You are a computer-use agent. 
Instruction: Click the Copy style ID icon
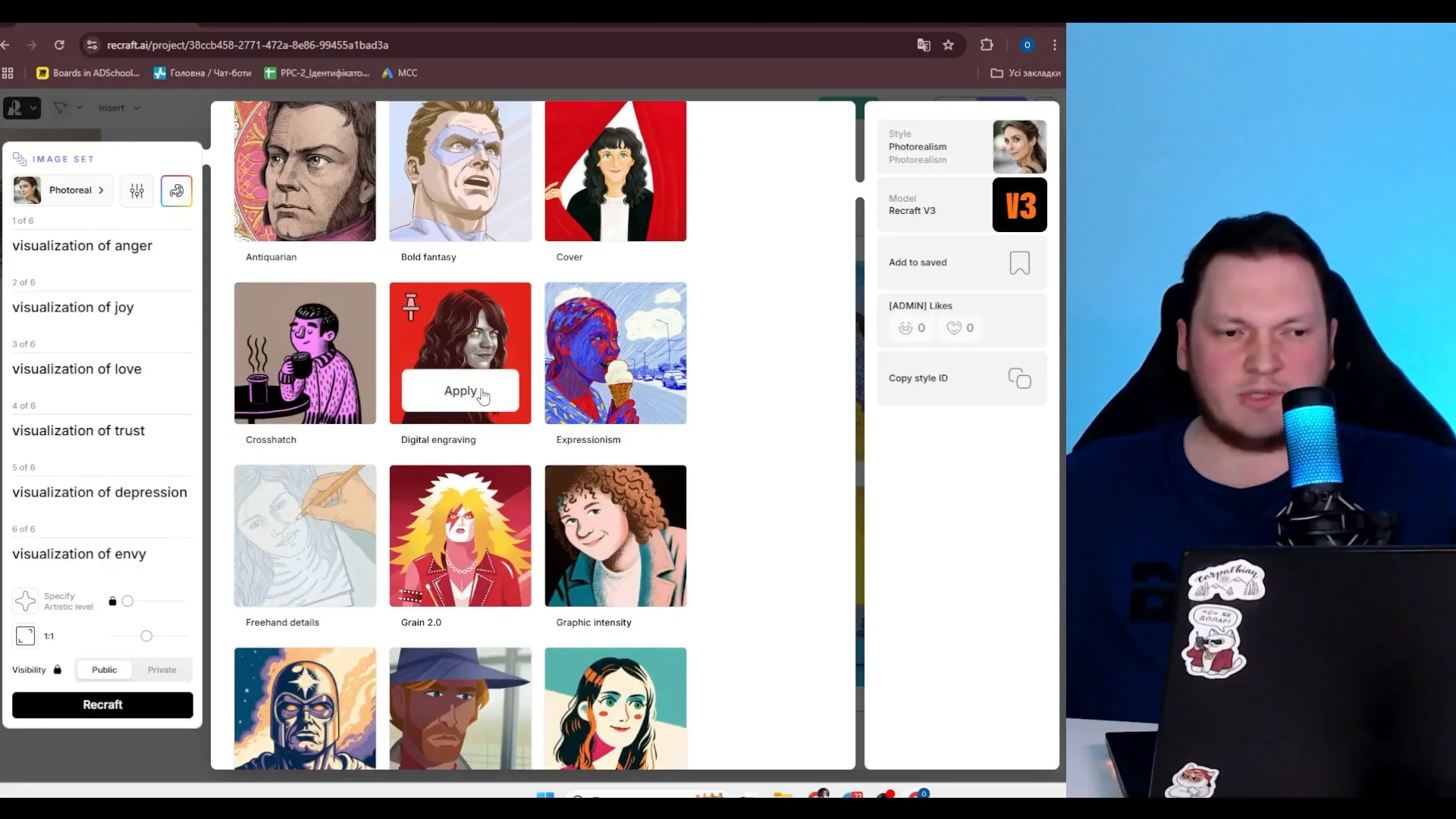pos(1019,378)
